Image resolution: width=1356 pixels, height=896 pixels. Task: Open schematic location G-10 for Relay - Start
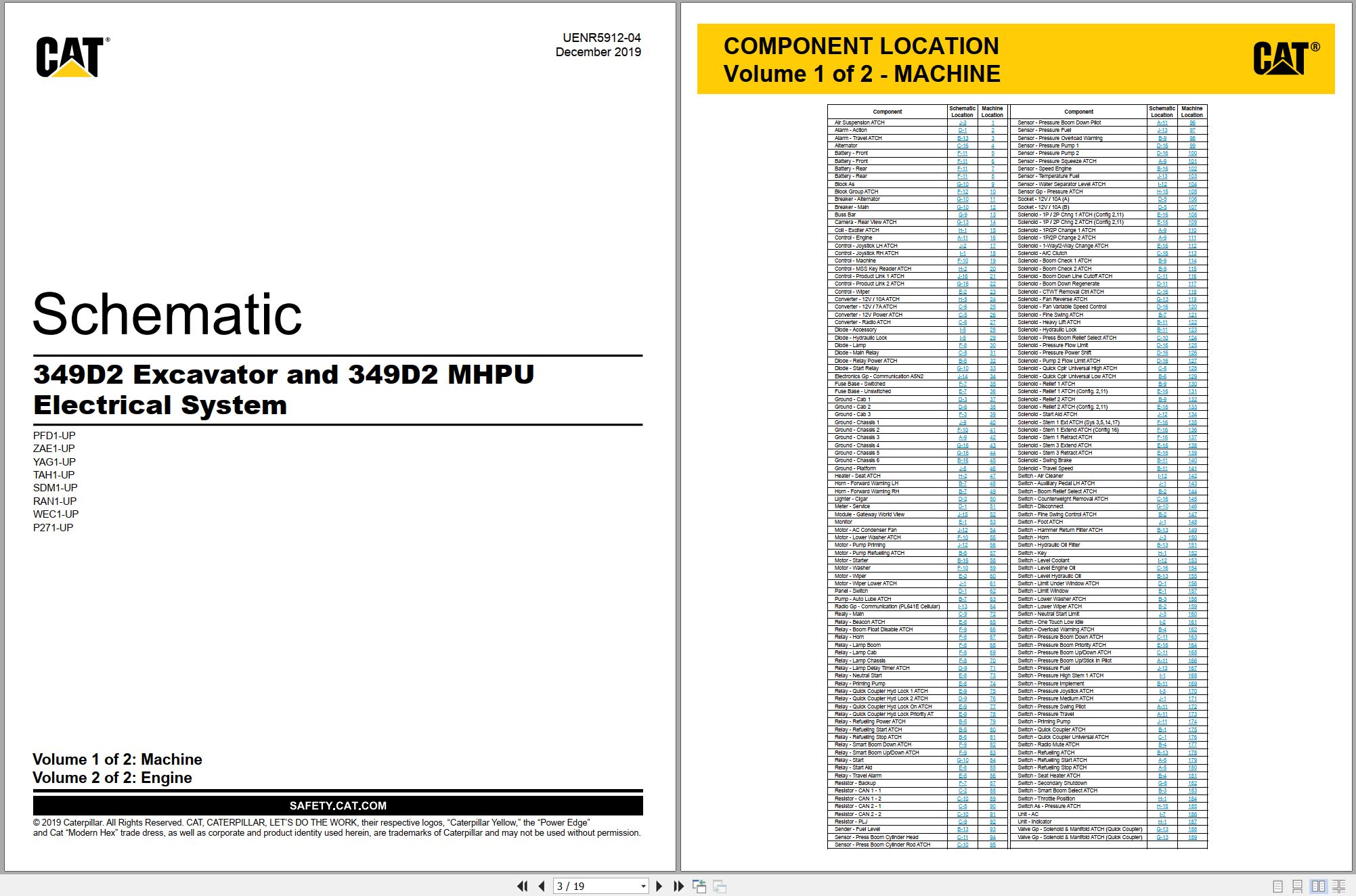click(x=962, y=760)
